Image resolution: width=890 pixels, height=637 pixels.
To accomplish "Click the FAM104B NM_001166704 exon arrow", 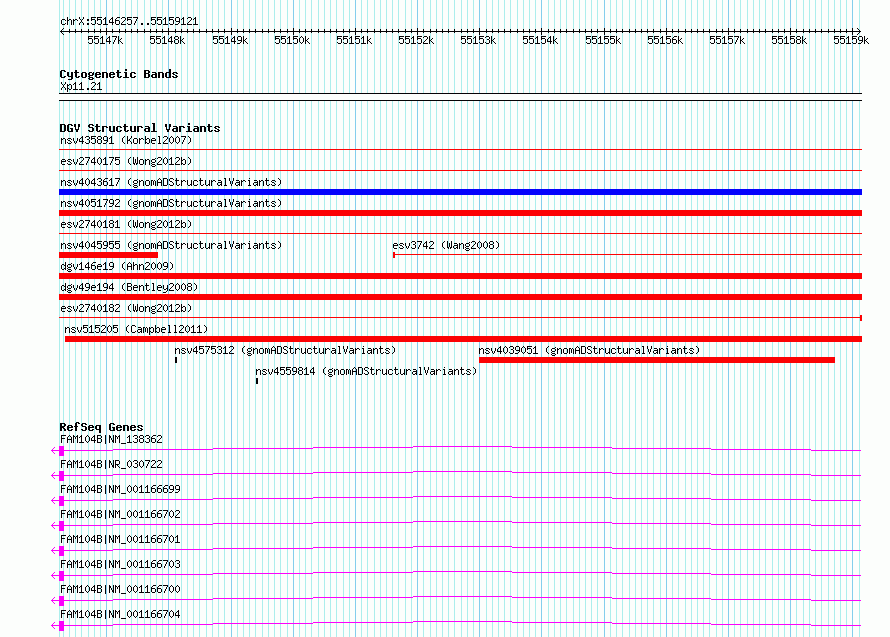I will tap(58, 626).
